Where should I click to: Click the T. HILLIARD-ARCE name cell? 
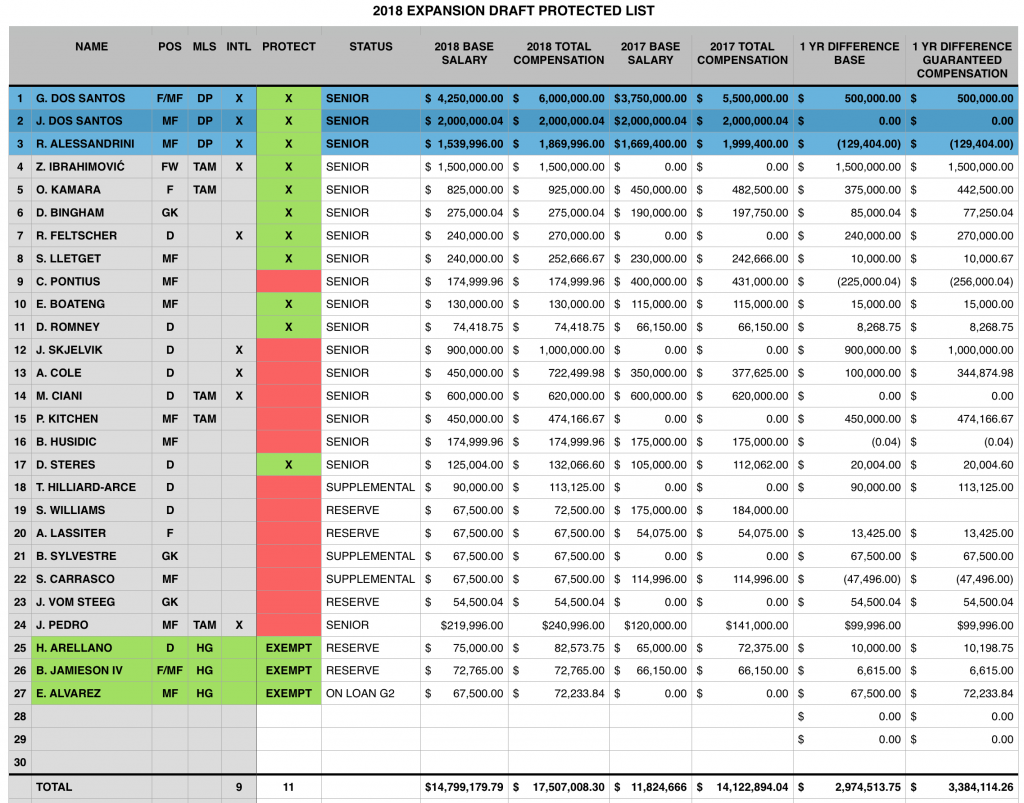coord(91,488)
